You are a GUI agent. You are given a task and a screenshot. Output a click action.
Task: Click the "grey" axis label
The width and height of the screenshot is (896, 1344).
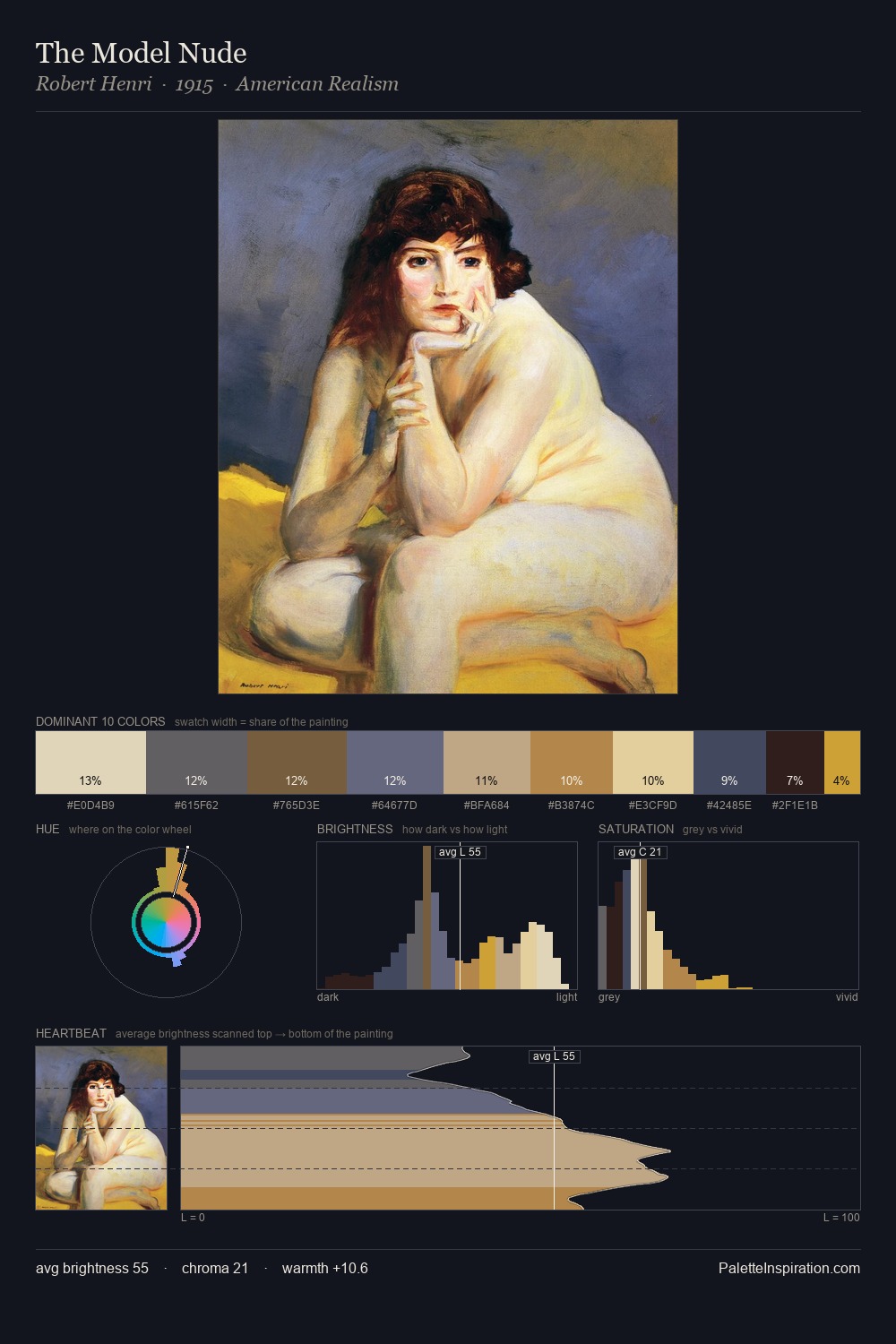point(609,997)
